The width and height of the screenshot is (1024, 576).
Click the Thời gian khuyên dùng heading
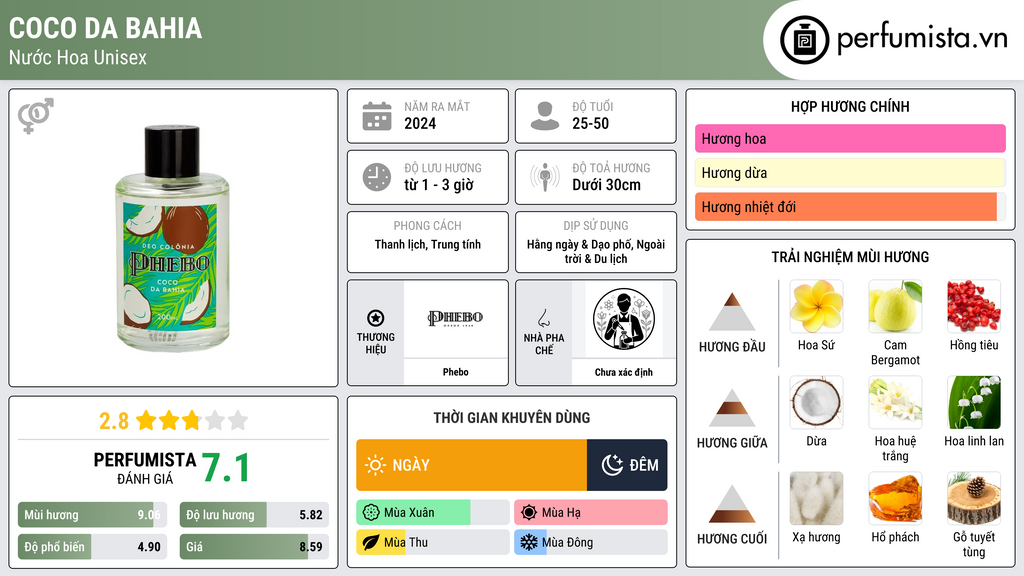(512, 418)
